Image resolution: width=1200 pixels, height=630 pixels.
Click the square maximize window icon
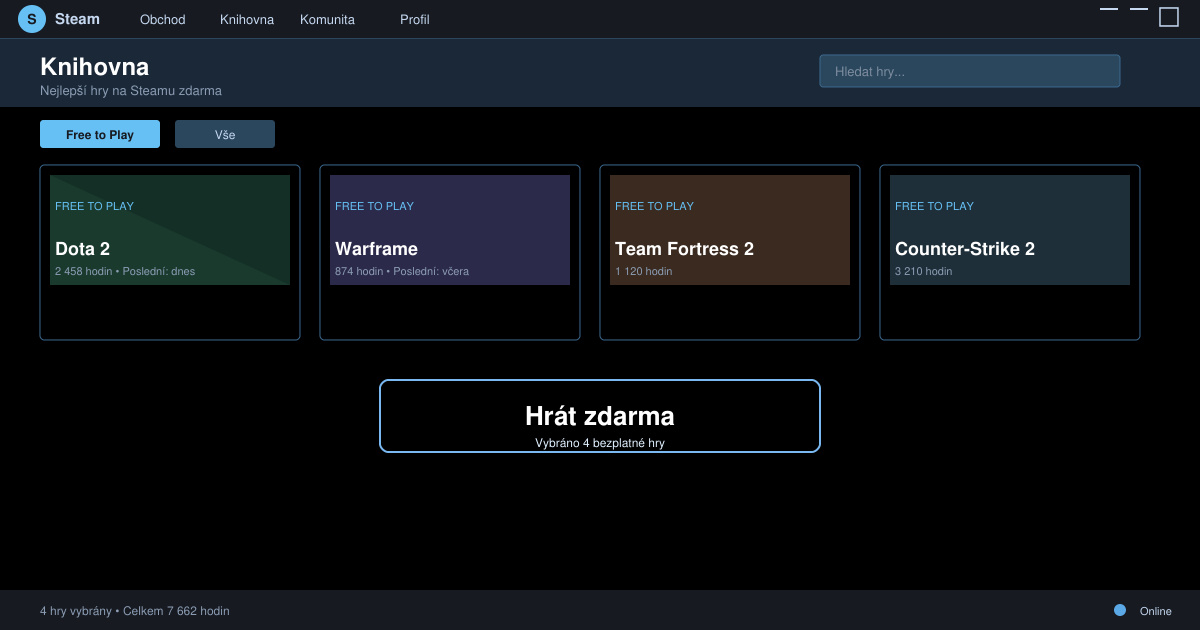pyautogui.click(x=1169, y=17)
